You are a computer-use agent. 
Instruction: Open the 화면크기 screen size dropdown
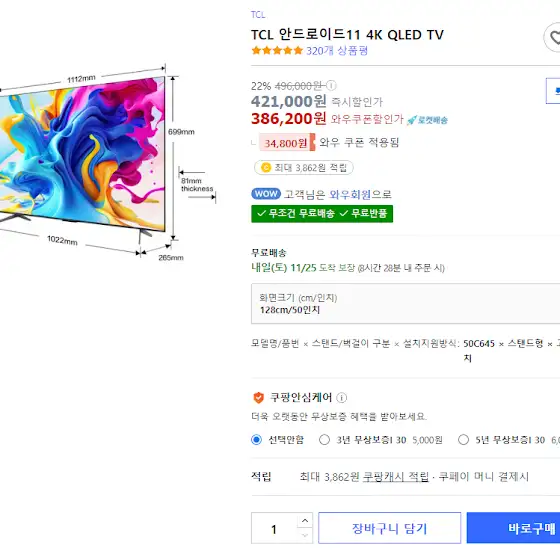click(x=405, y=304)
